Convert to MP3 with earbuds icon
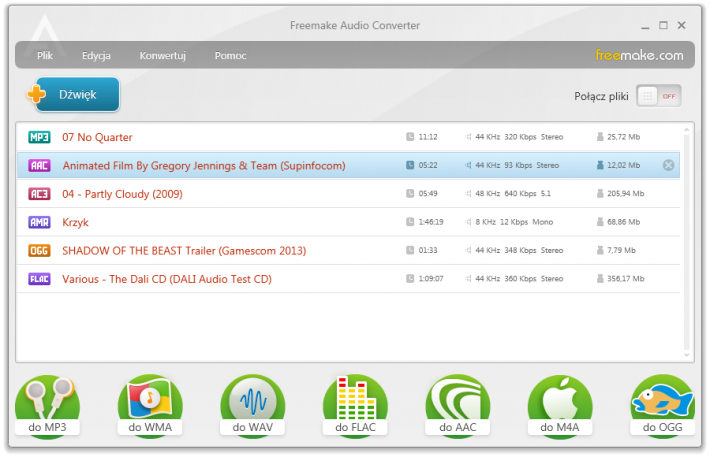The height and width of the screenshot is (457, 710). click(x=48, y=406)
